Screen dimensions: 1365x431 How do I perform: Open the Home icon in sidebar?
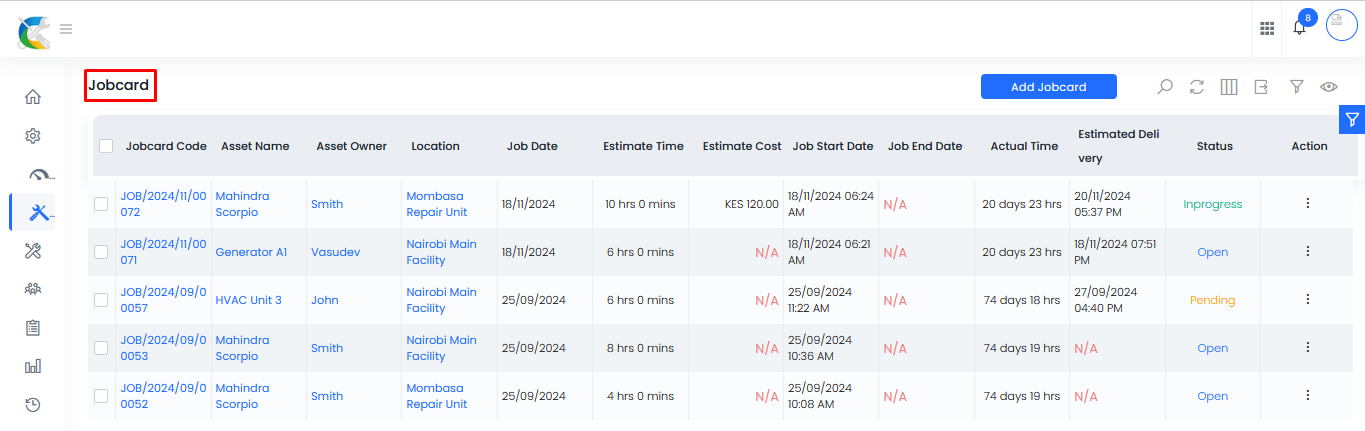tap(33, 97)
